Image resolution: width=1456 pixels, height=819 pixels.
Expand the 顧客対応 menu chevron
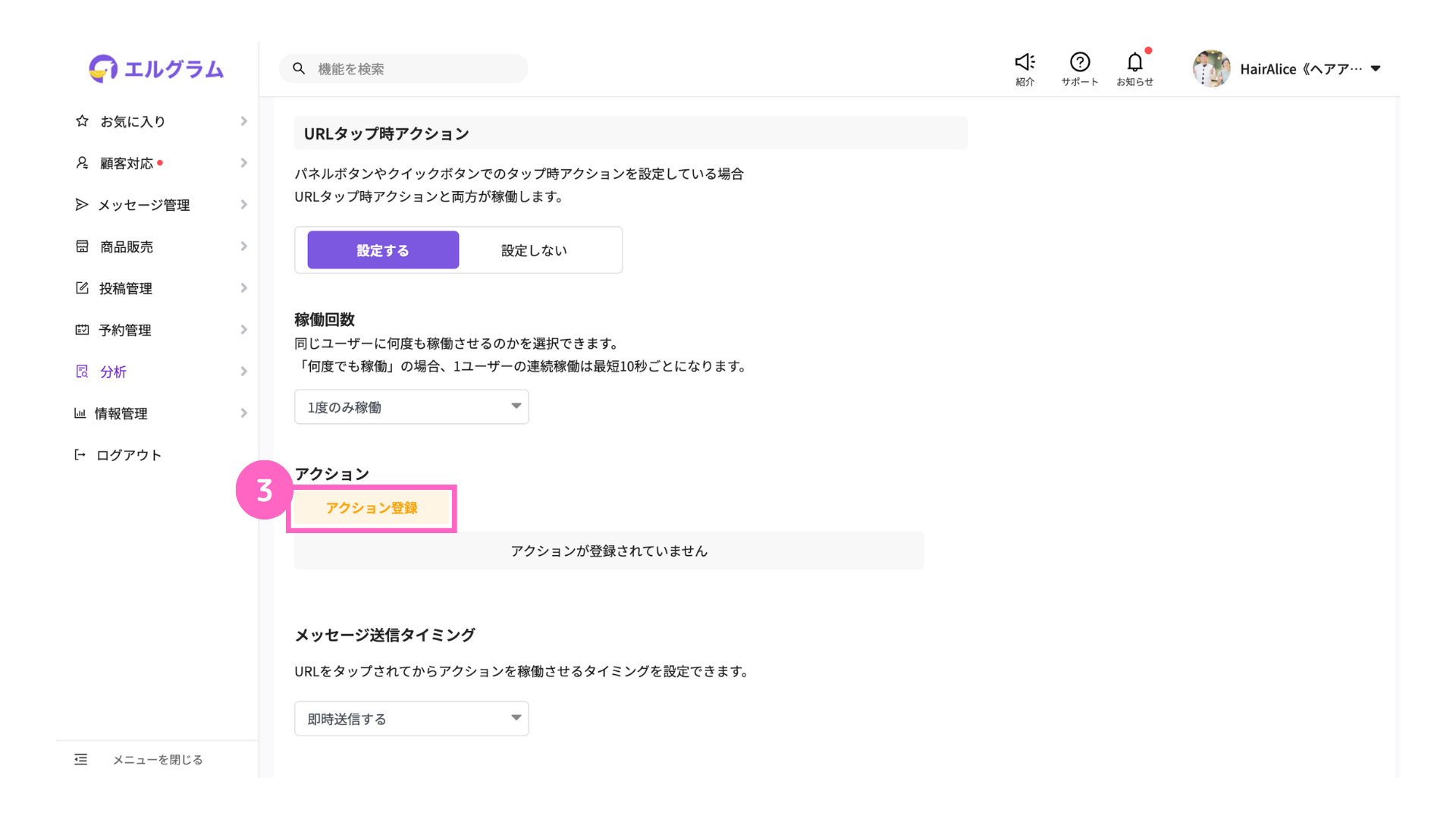243,163
